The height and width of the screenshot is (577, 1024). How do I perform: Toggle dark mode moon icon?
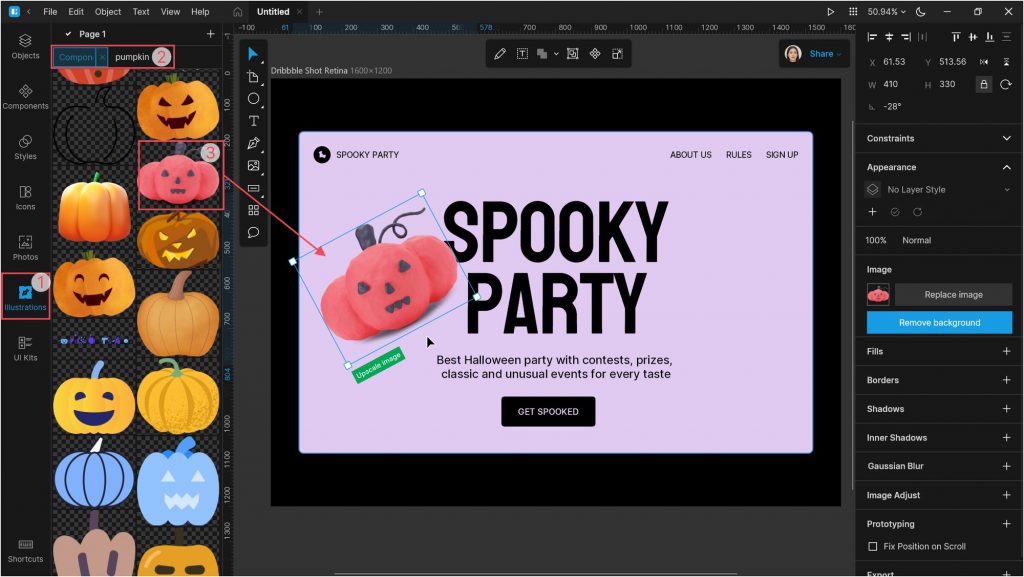tap(921, 12)
